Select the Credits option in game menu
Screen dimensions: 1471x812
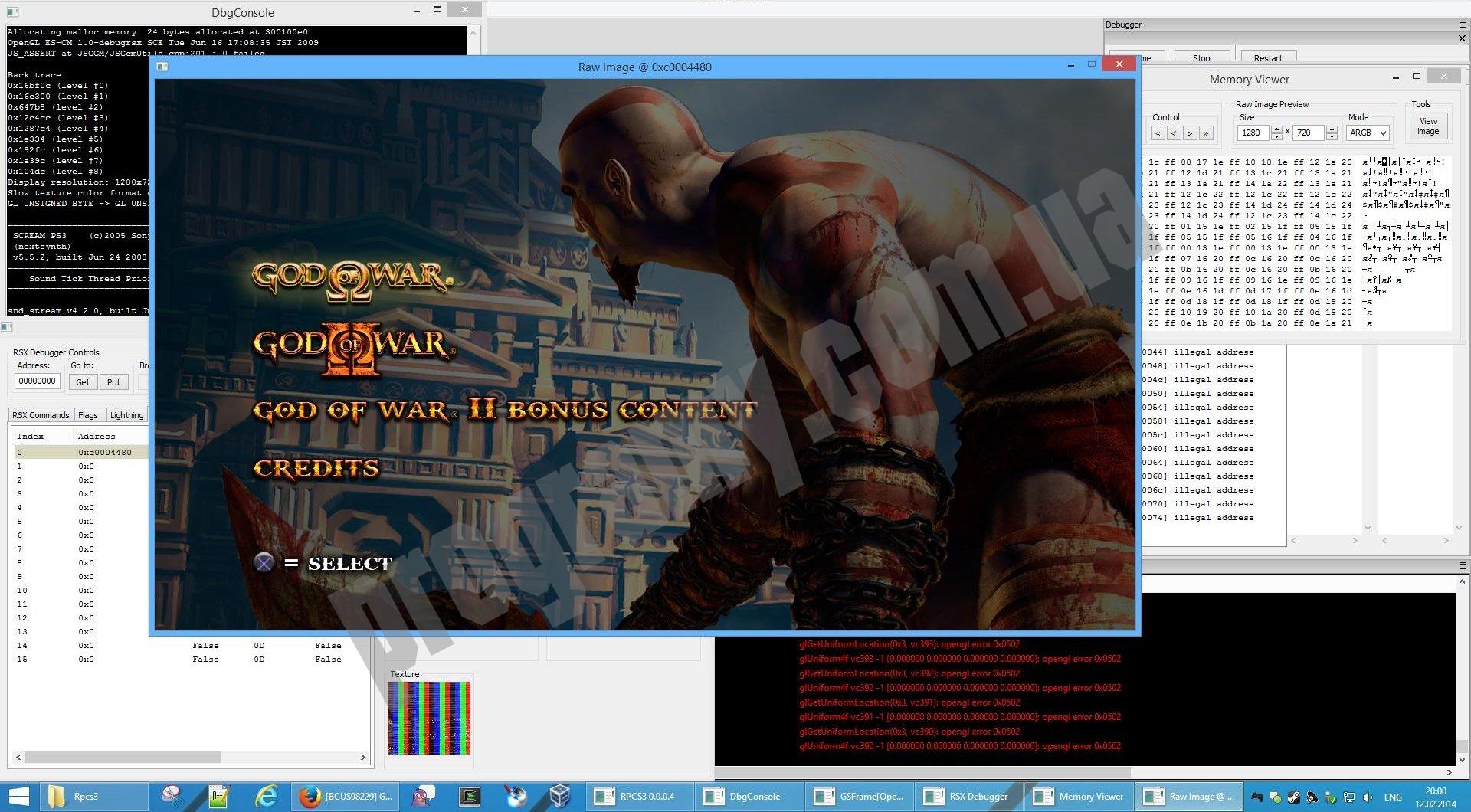pos(316,468)
